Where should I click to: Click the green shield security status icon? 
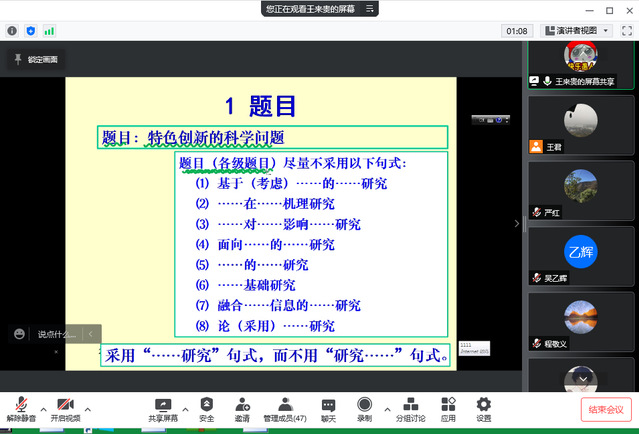pos(30,31)
